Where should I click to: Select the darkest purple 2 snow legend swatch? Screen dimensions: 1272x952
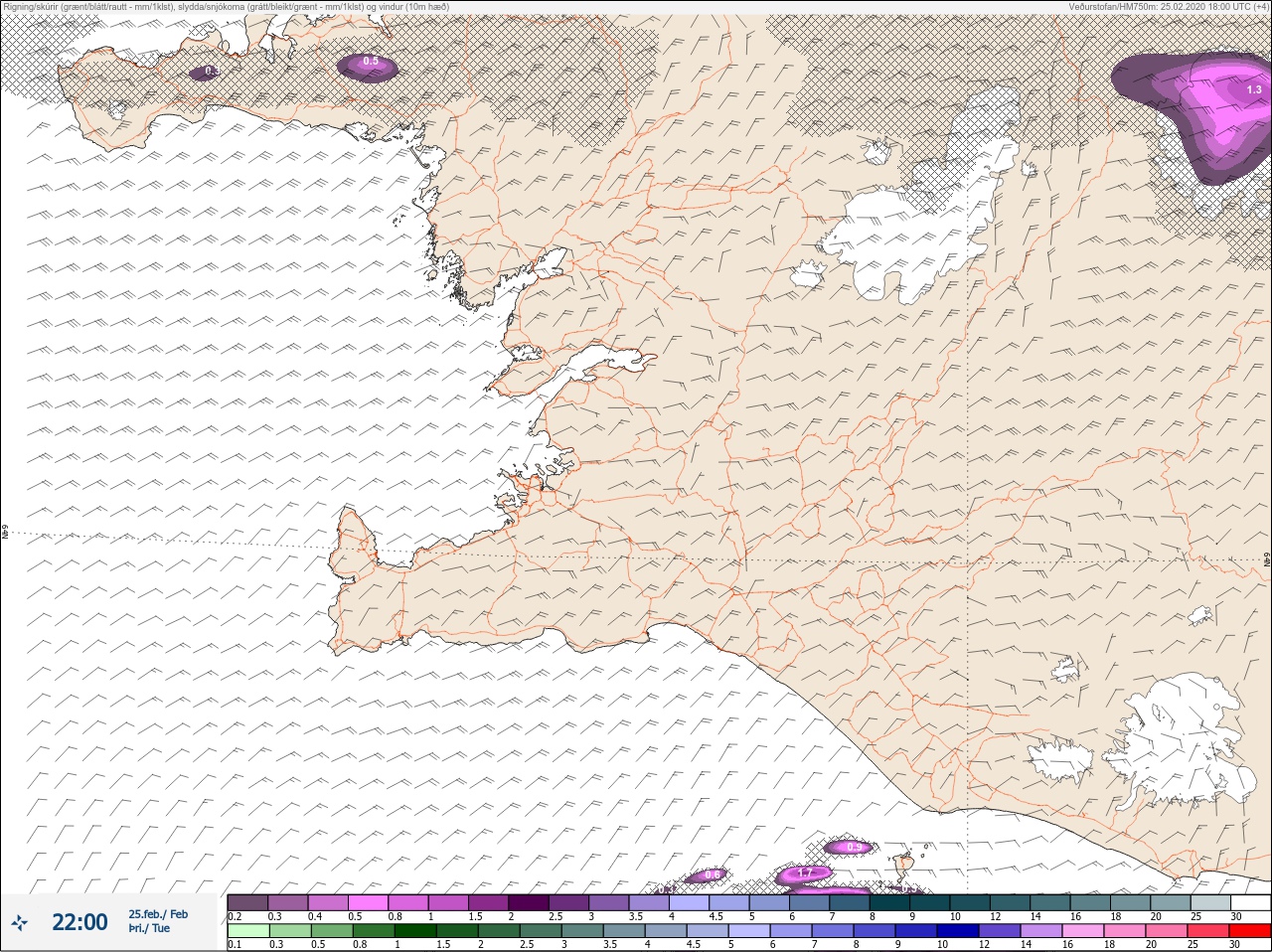point(529,902)
